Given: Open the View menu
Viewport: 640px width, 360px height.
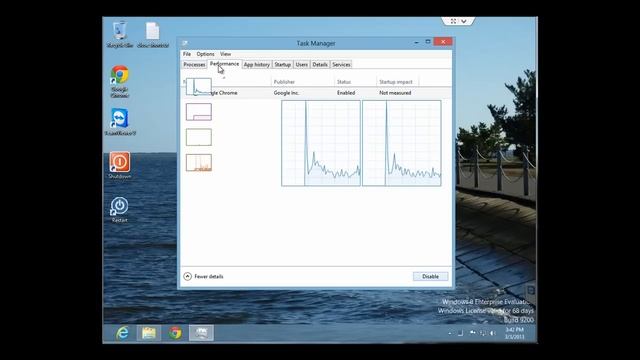Looking at the screenshot, I should (225, 54).
